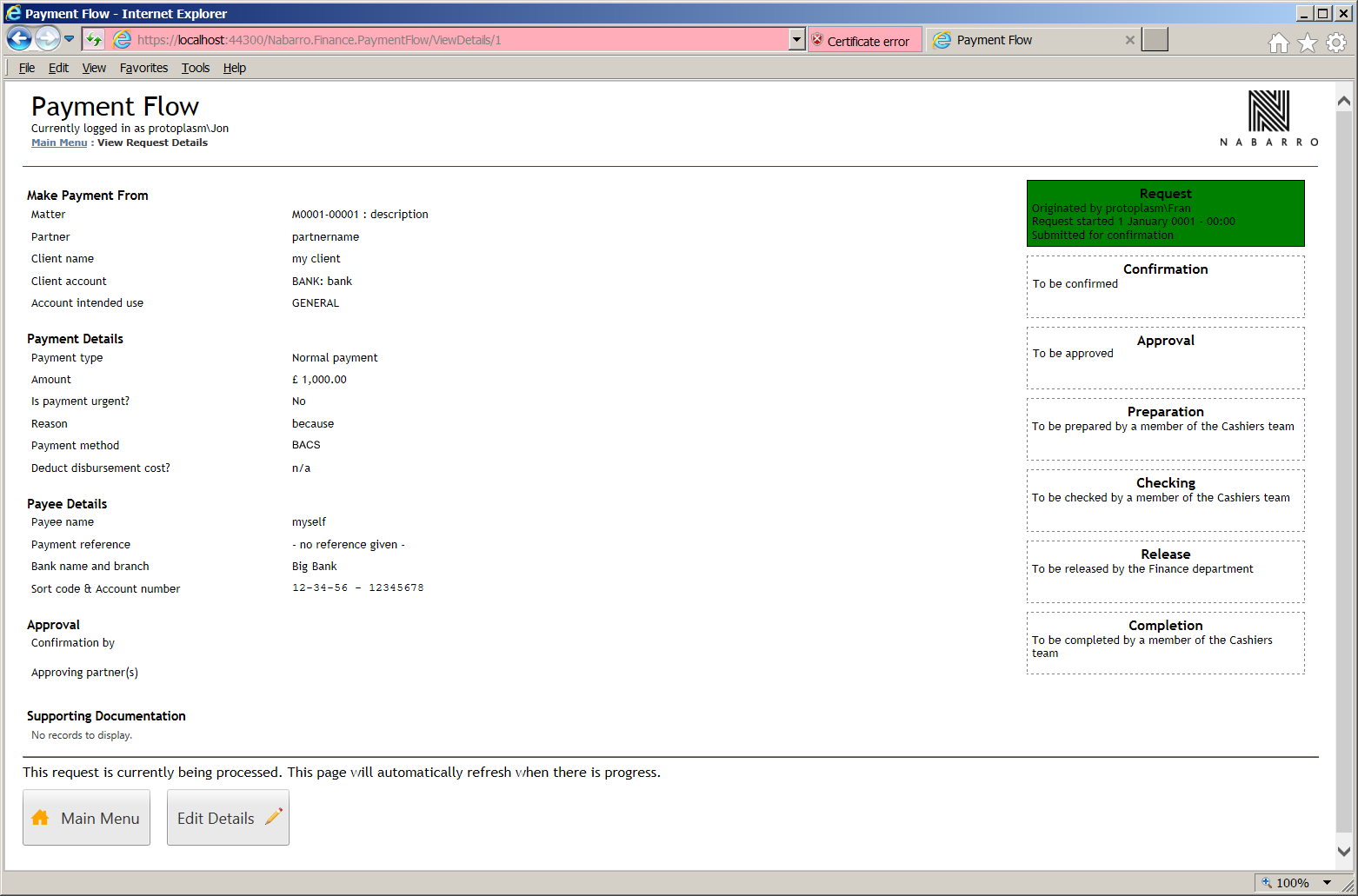Click the 'myself' payee name value
This screenshot has height=896, width=1358.
click(309, 522)
